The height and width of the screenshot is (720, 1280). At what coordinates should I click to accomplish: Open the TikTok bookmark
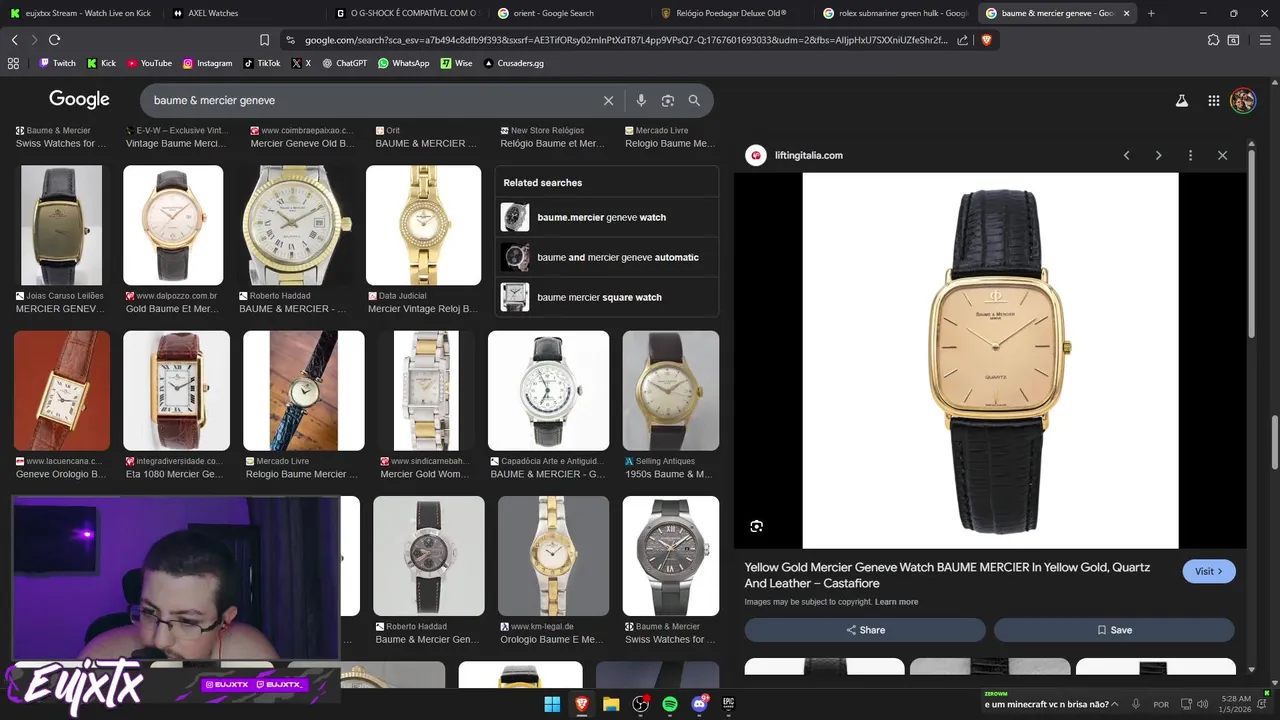pyautogui.click(x=262, y=63)
